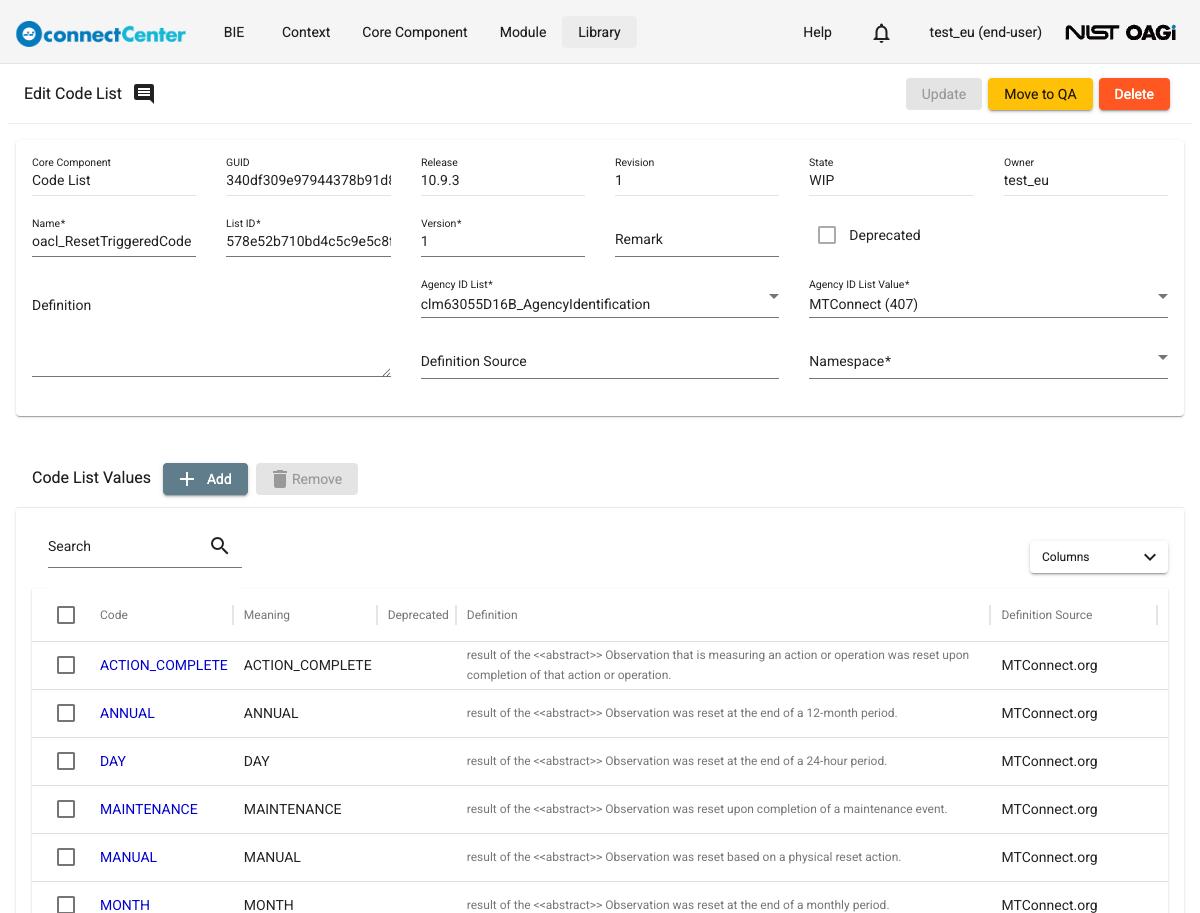Screen dimensions: 1200x913
Task: Click the Move to QA button
Action: pos(1040,94)
